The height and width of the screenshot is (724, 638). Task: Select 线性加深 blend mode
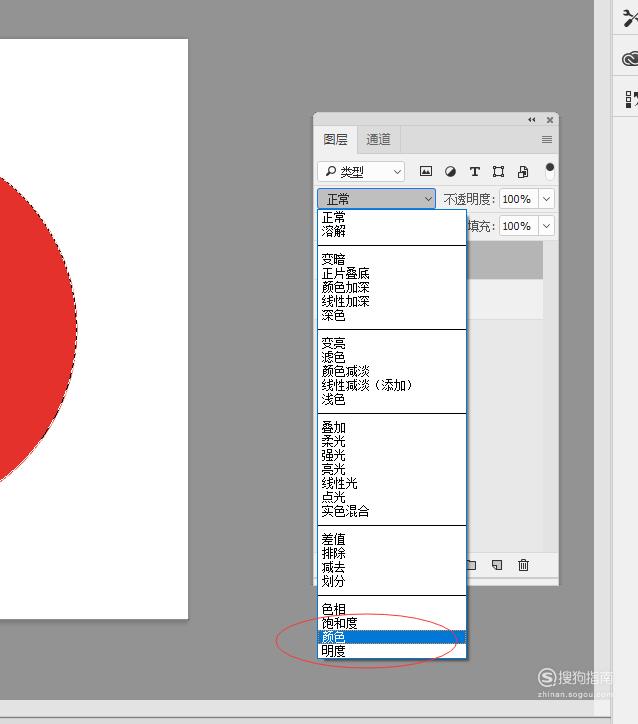tap(392, 302)
